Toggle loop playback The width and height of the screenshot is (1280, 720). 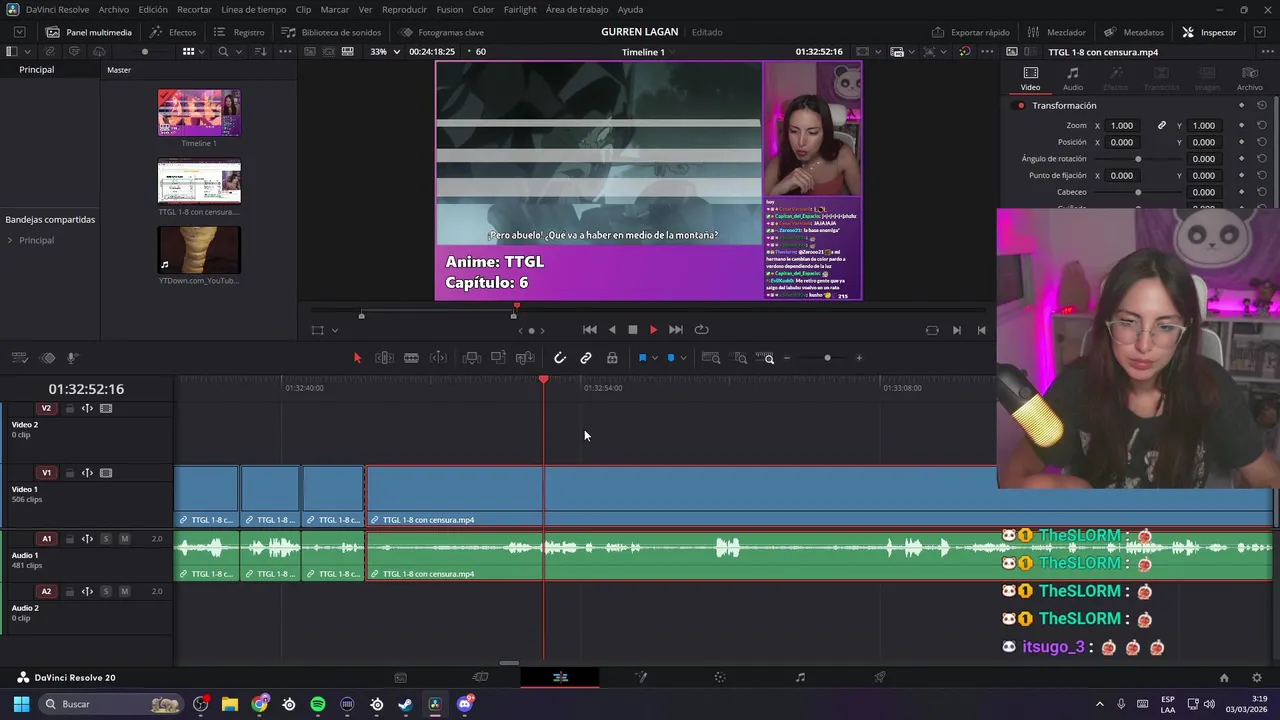(x=702, y=330)
